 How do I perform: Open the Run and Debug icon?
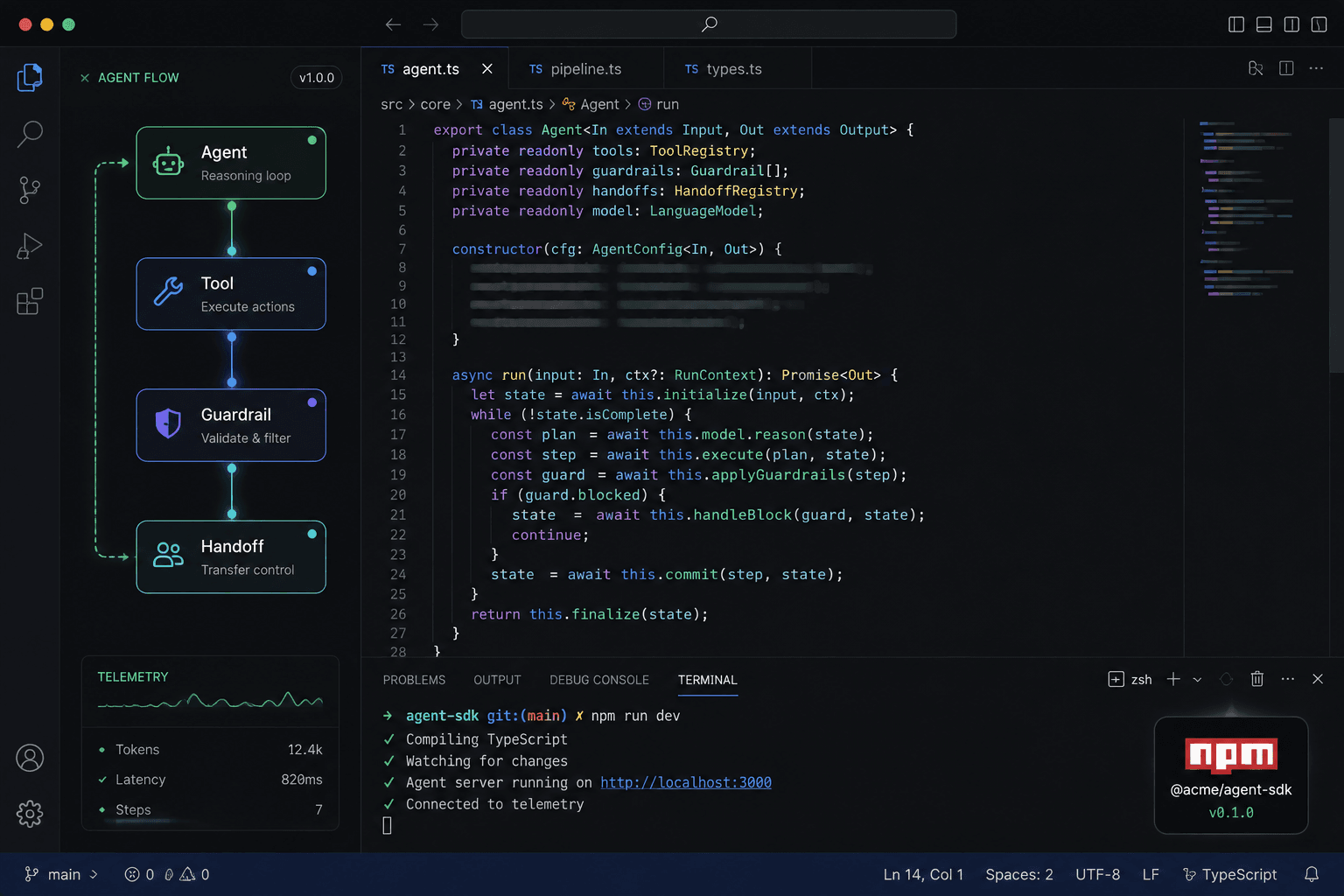coord(30,246)
